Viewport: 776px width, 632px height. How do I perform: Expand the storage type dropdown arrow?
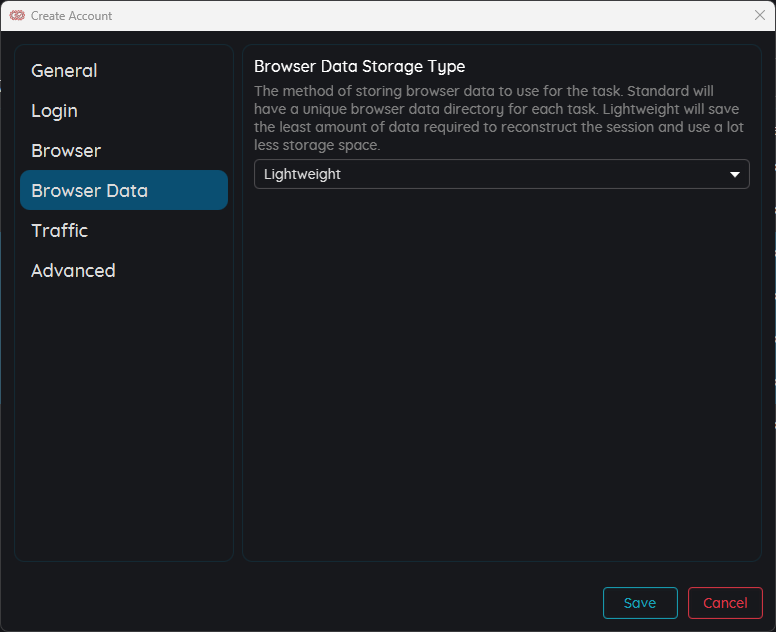pos(735,174)
